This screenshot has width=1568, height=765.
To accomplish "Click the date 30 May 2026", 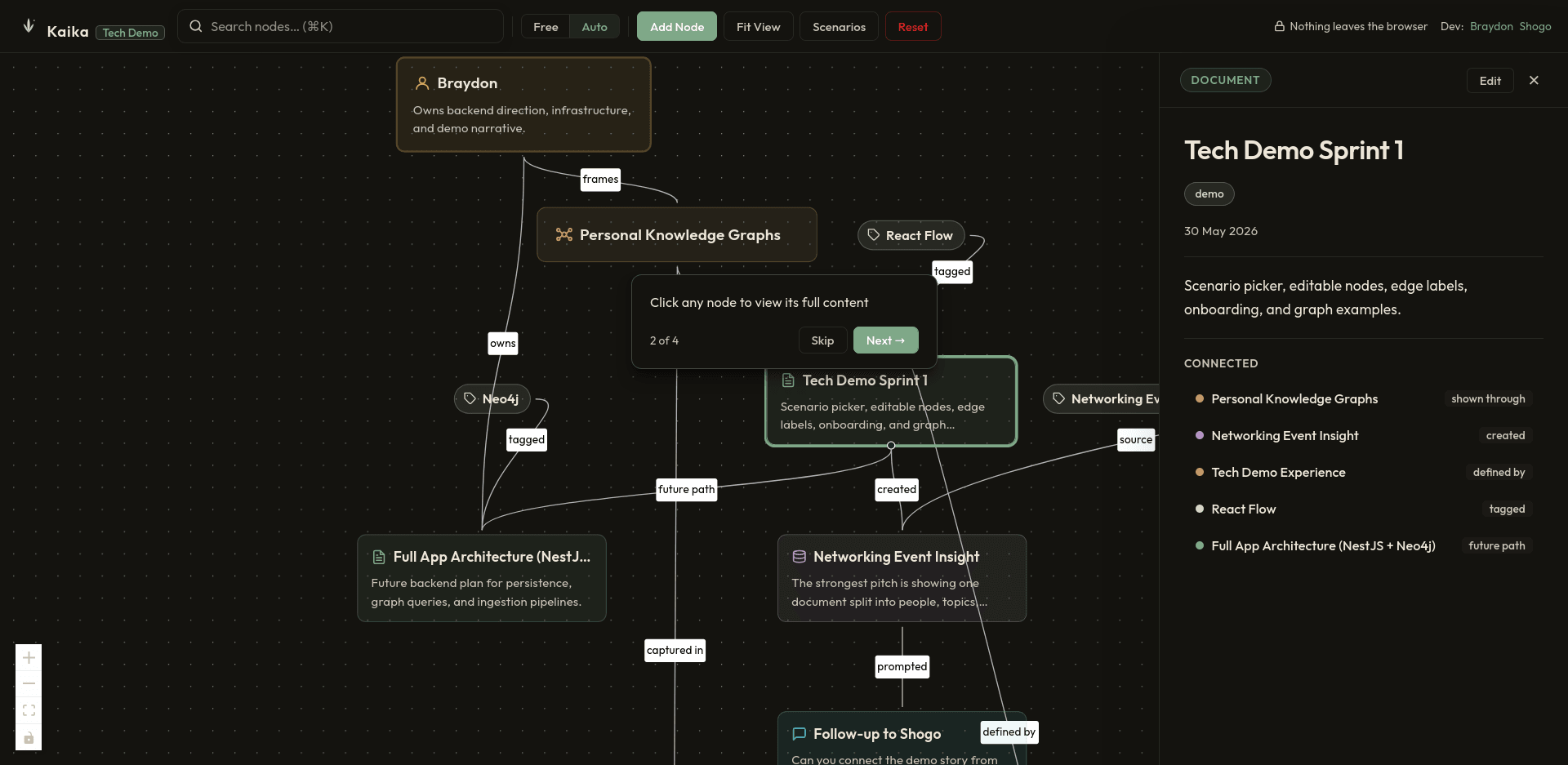I will (1221, 231).
